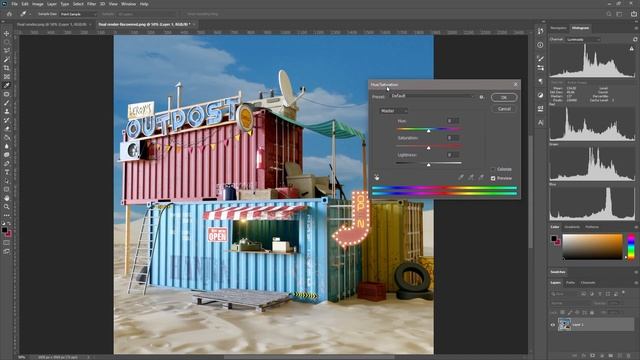Click the add-to-sample eyedropper in Hue/Saturation dialog
640x360 pixels.
click(471, 177)
